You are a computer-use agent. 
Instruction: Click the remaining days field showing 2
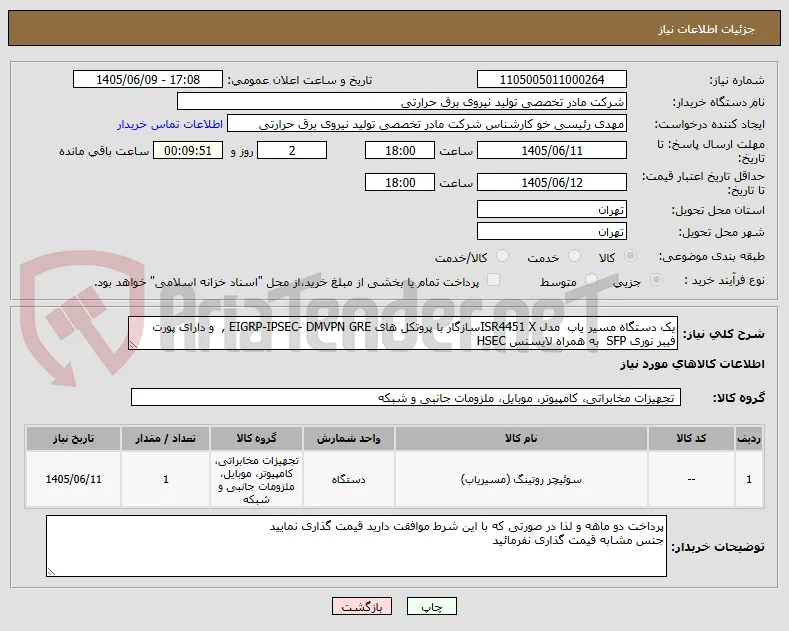coord(292,150)
